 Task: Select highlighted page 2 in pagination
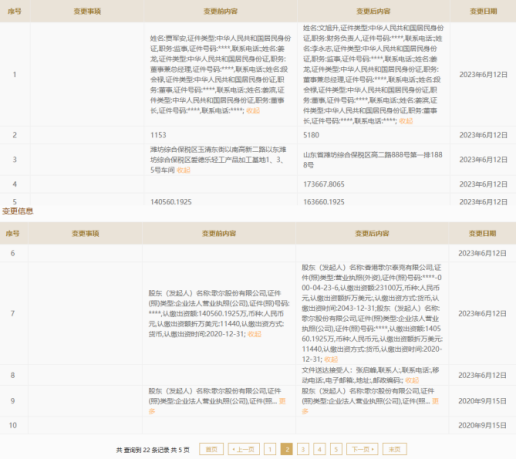point(287,449)
